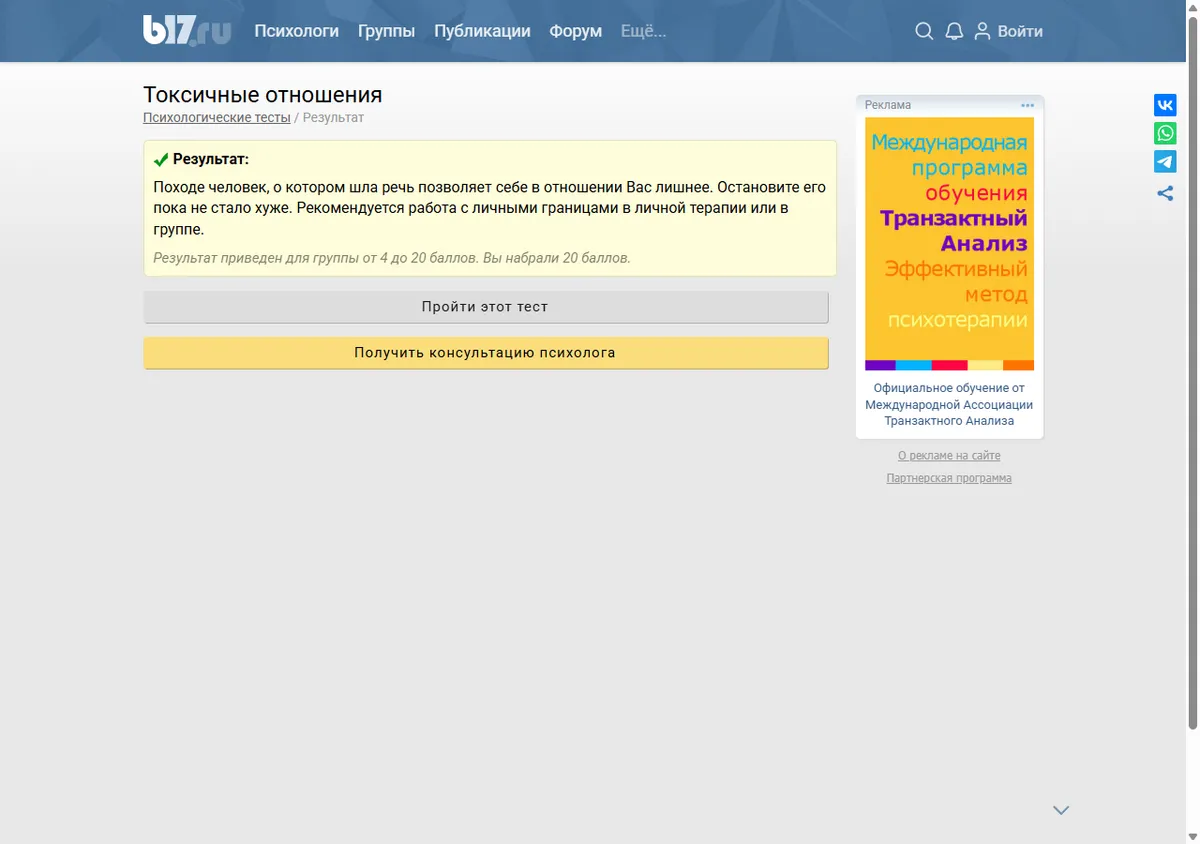1200x844 pixels.
Task: Go to the Группы section
Action: click(386, 31)
